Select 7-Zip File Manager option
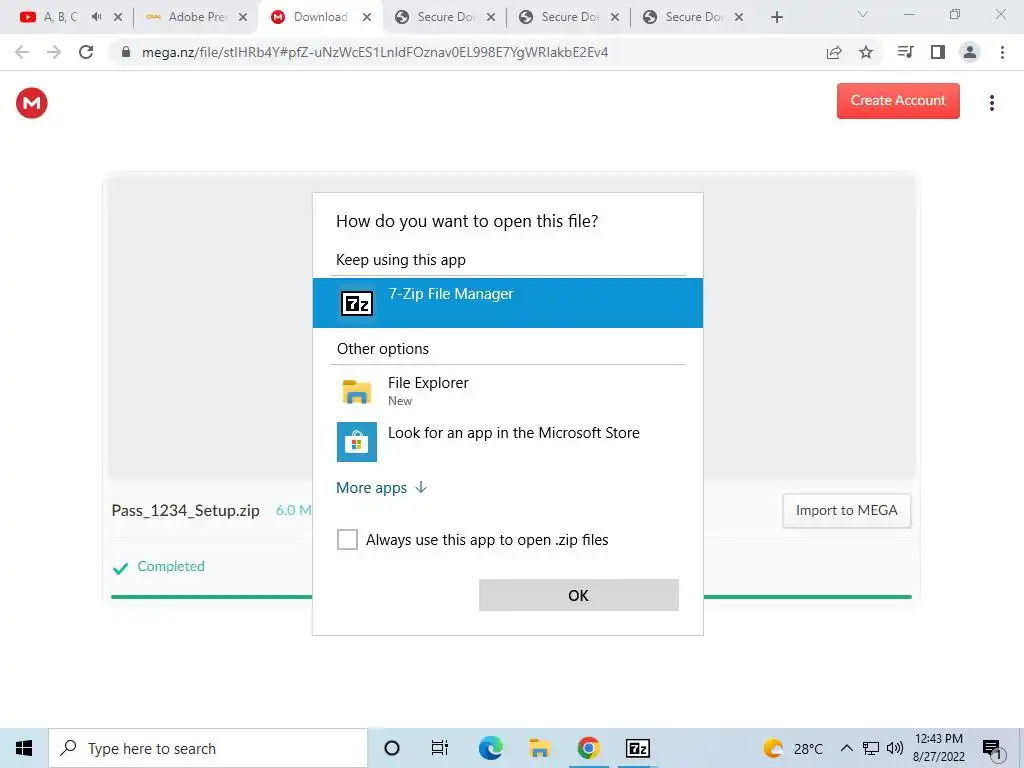The image size is (1024, 768). click(507, 303)
